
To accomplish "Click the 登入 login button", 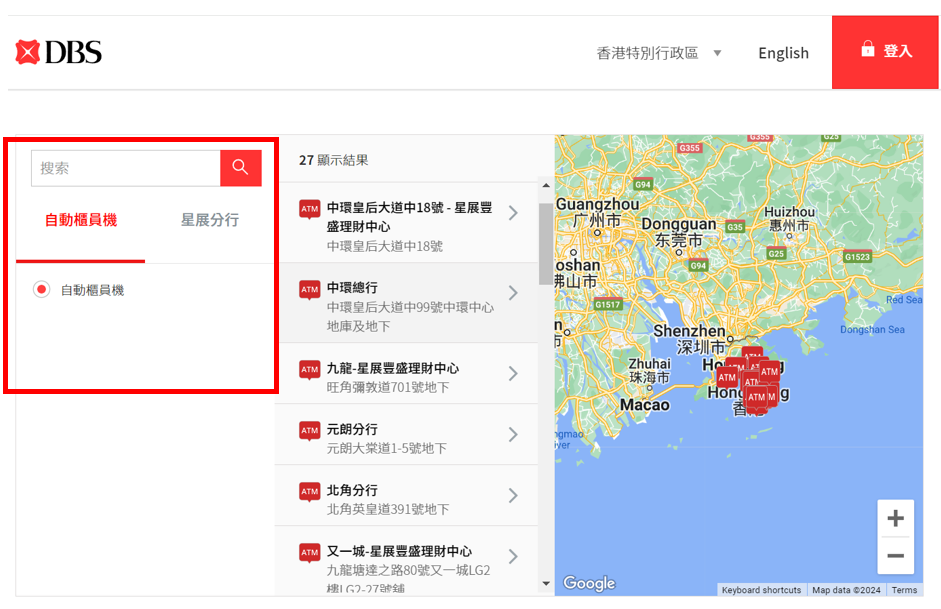I will pyautogui.click(x=884, y=52).
